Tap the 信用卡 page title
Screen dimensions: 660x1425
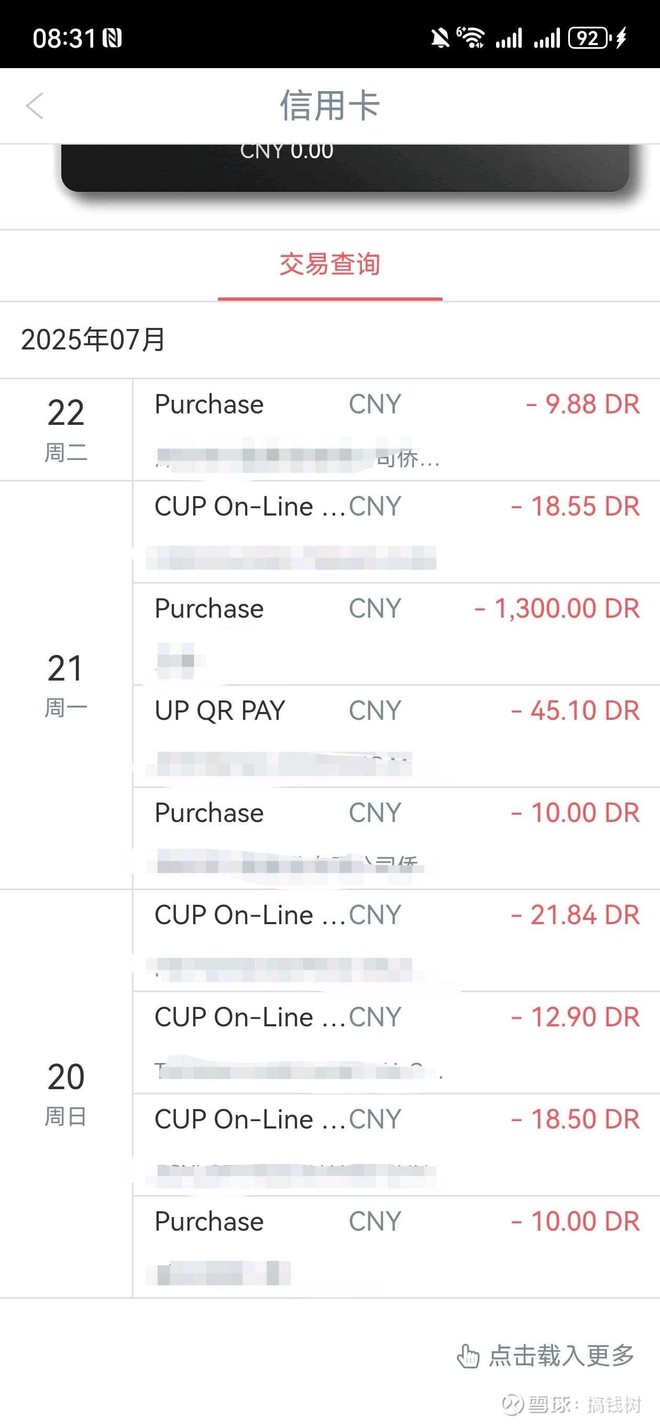[330, 106]
